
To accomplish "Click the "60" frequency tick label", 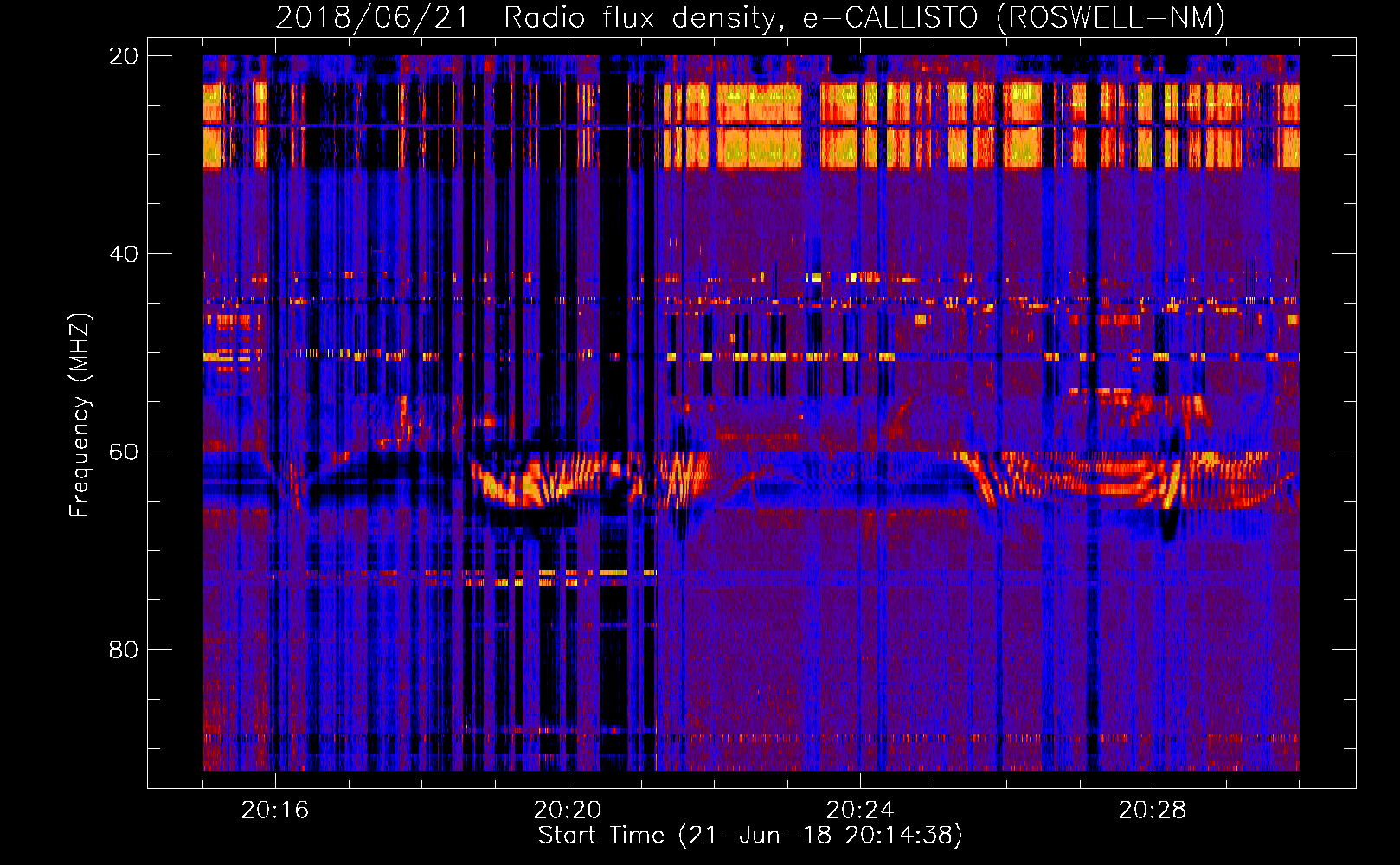I will [123, 452].
